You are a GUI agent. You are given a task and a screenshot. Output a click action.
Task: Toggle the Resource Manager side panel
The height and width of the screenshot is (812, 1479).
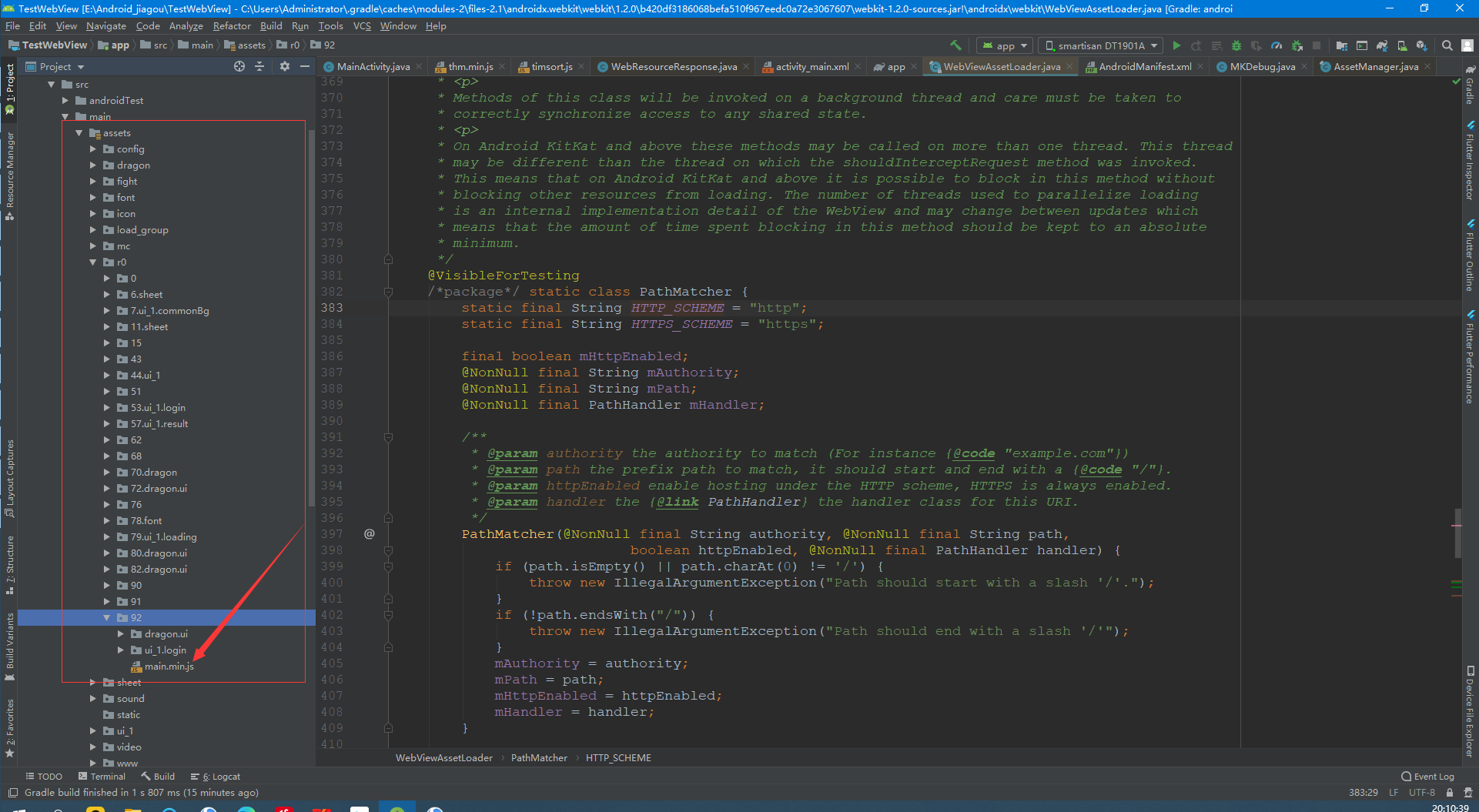(9, 175)
